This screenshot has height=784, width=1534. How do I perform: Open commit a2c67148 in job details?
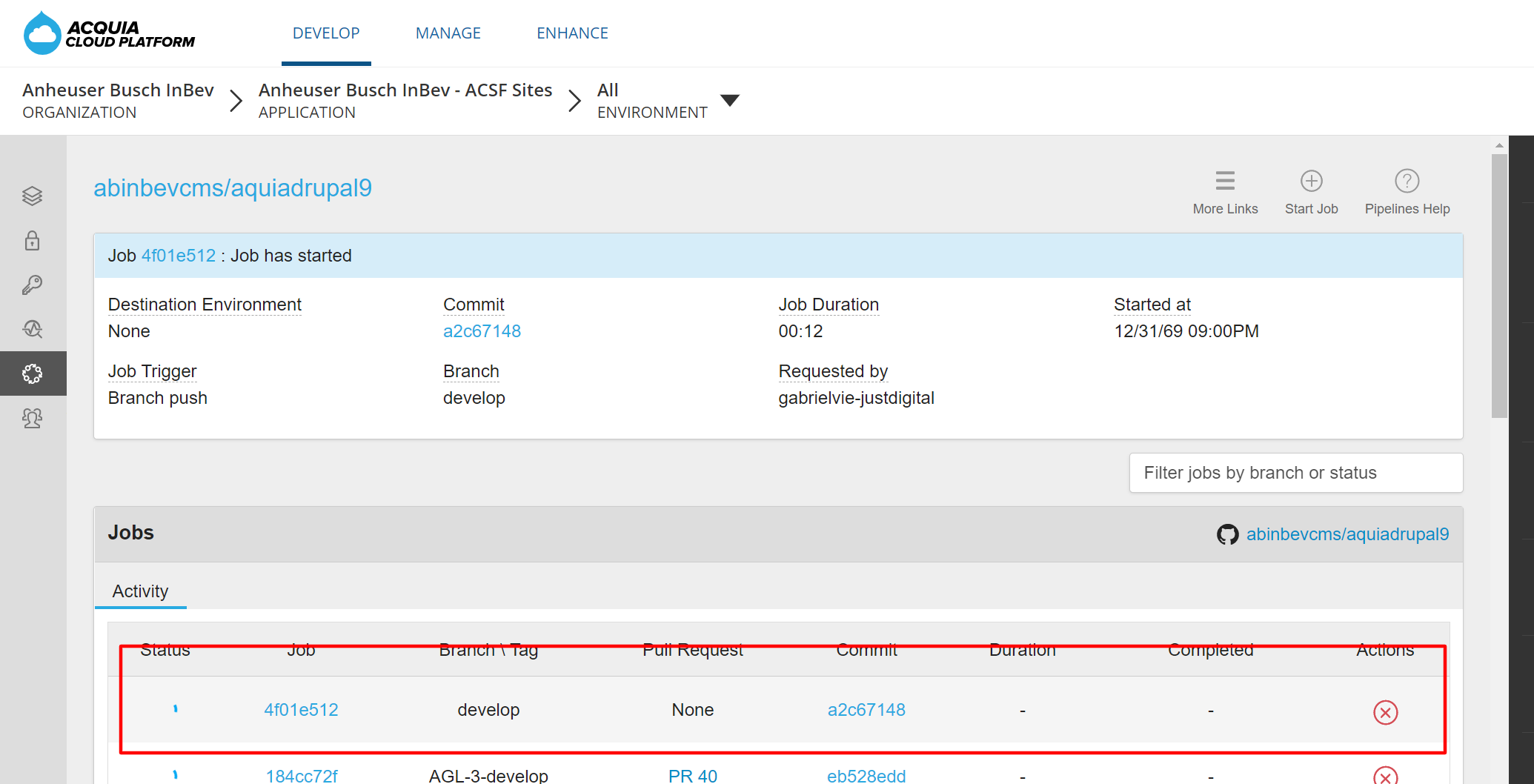pos(482,331)
